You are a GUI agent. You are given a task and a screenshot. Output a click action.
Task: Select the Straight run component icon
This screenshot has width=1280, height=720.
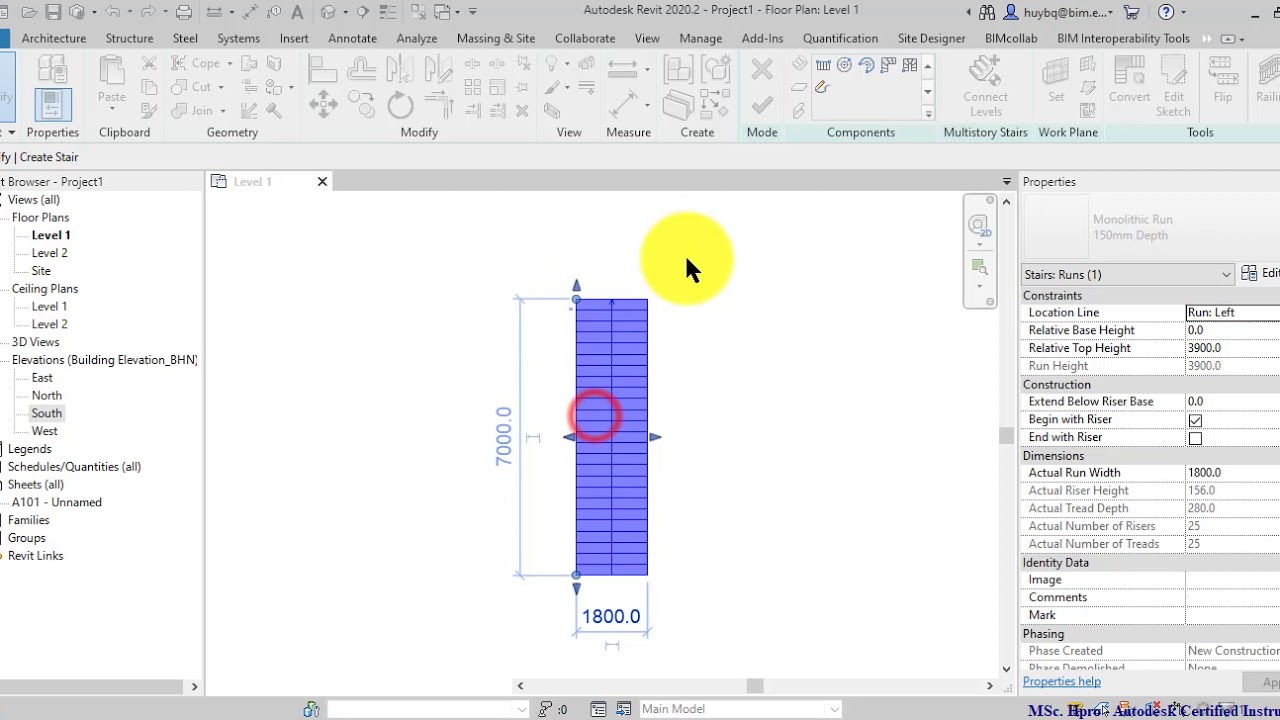click(823, 65)
